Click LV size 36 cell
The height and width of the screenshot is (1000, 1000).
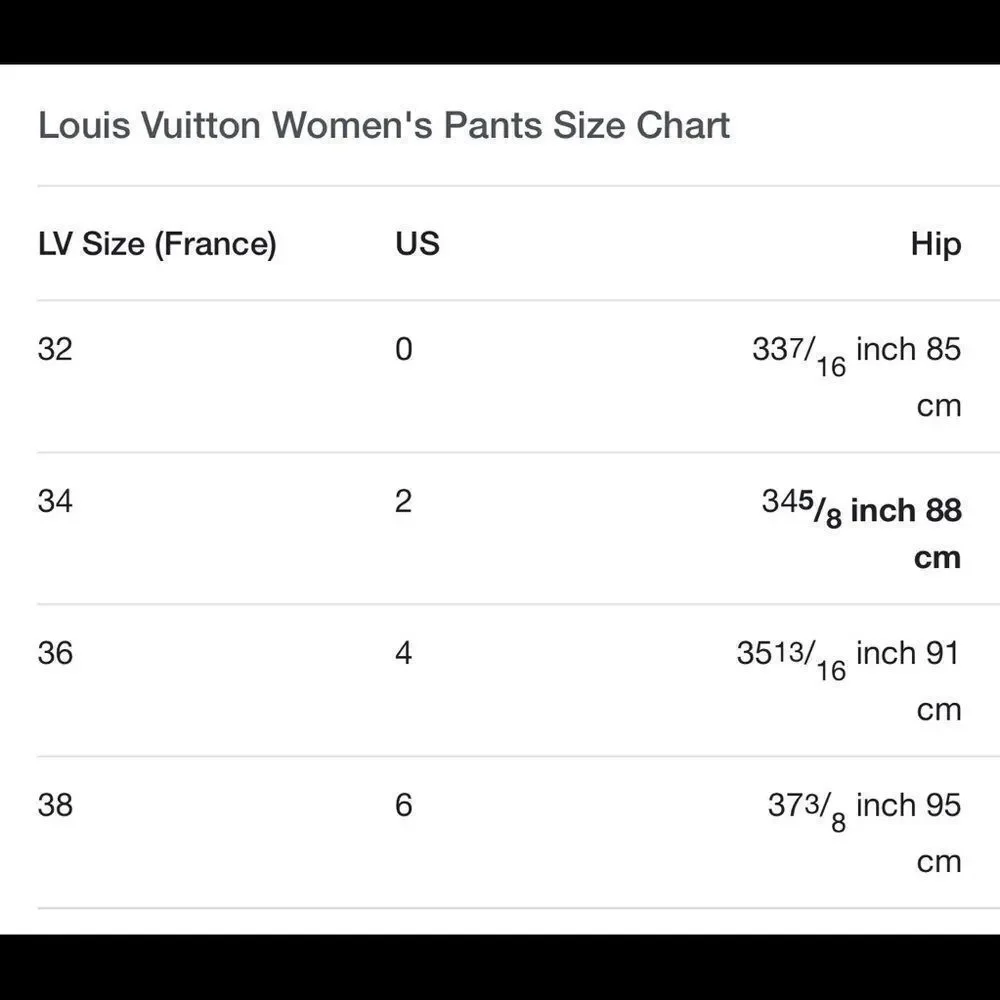(55, 653)
